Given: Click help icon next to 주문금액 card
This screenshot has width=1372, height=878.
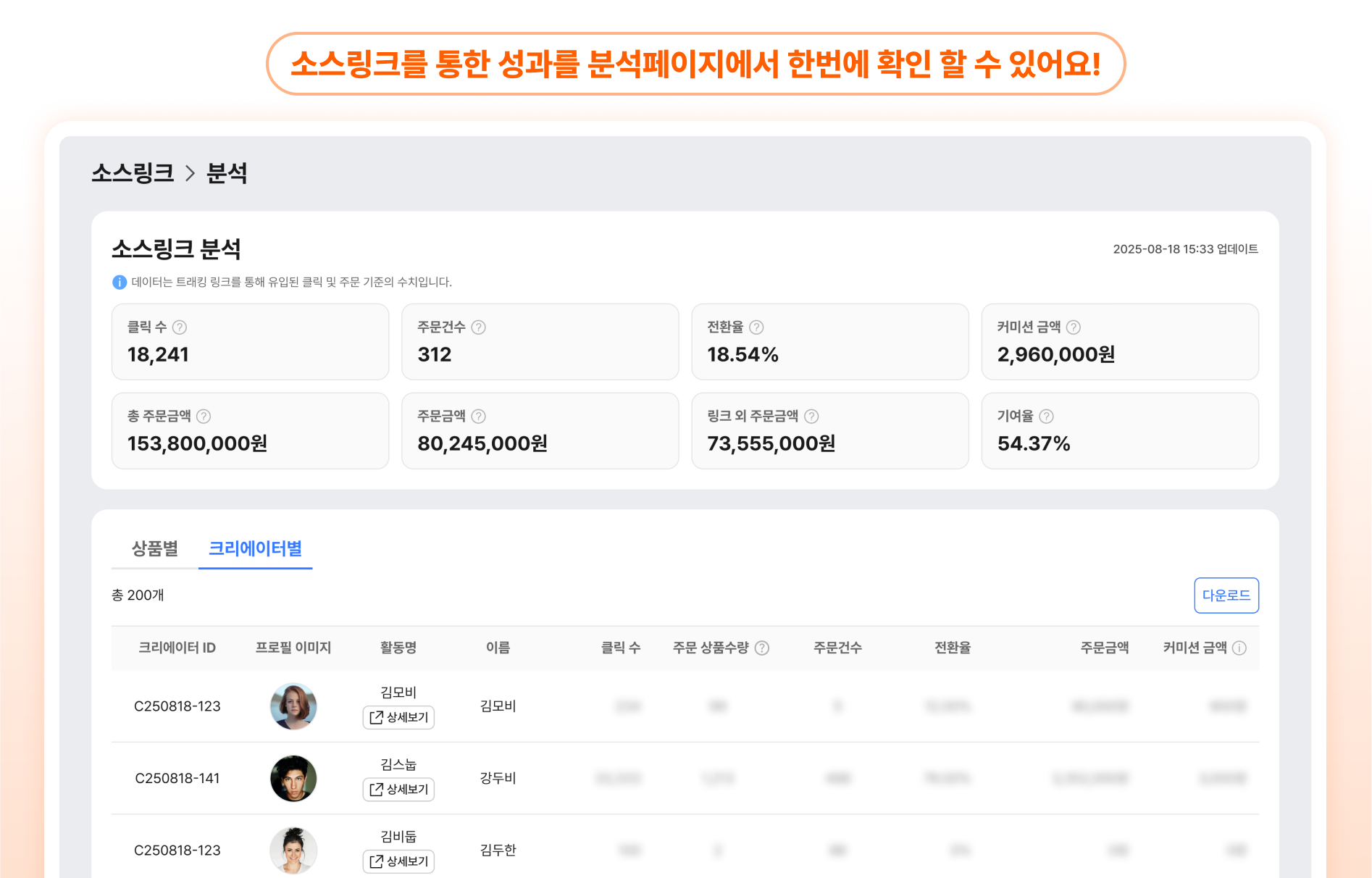Looking at the screenshot, I should pos(478,417).
